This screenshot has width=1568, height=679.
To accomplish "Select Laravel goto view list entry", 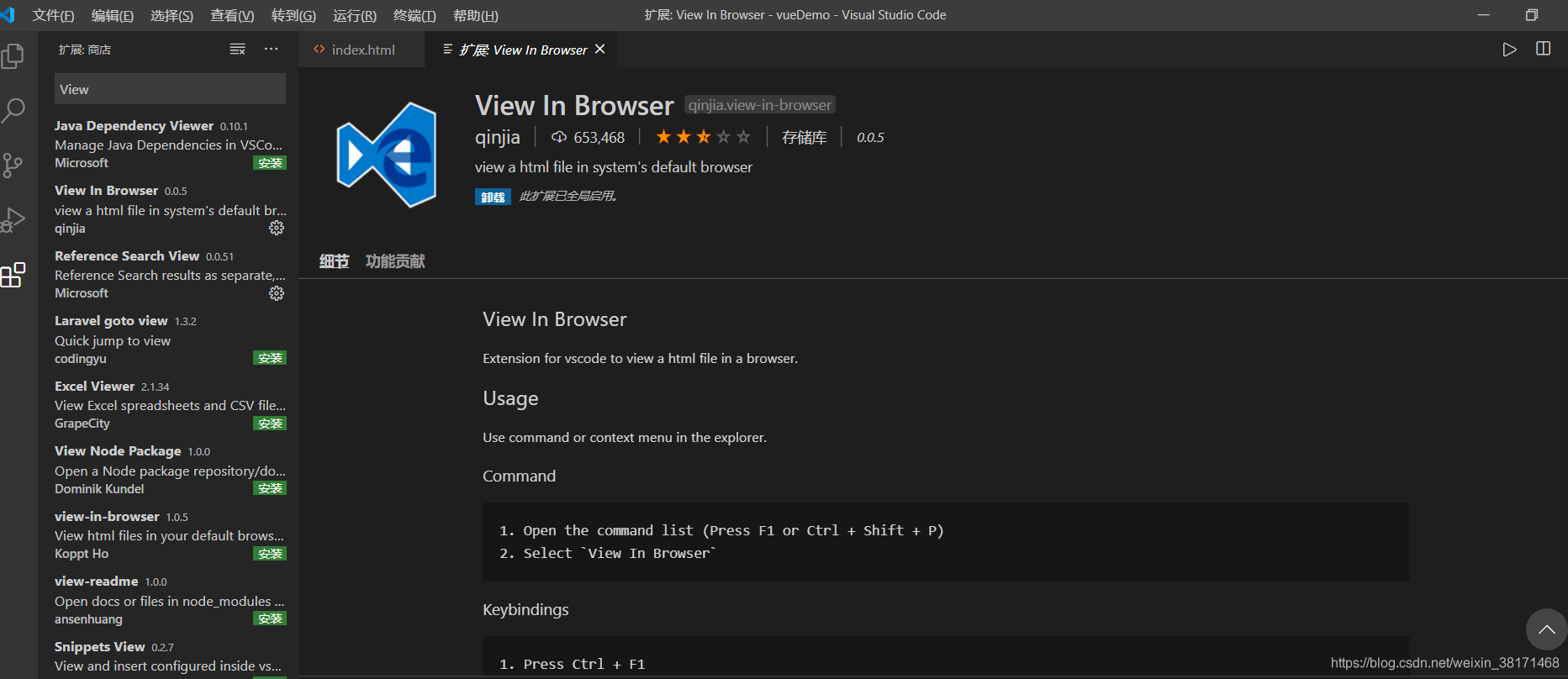I will [170, 339].
